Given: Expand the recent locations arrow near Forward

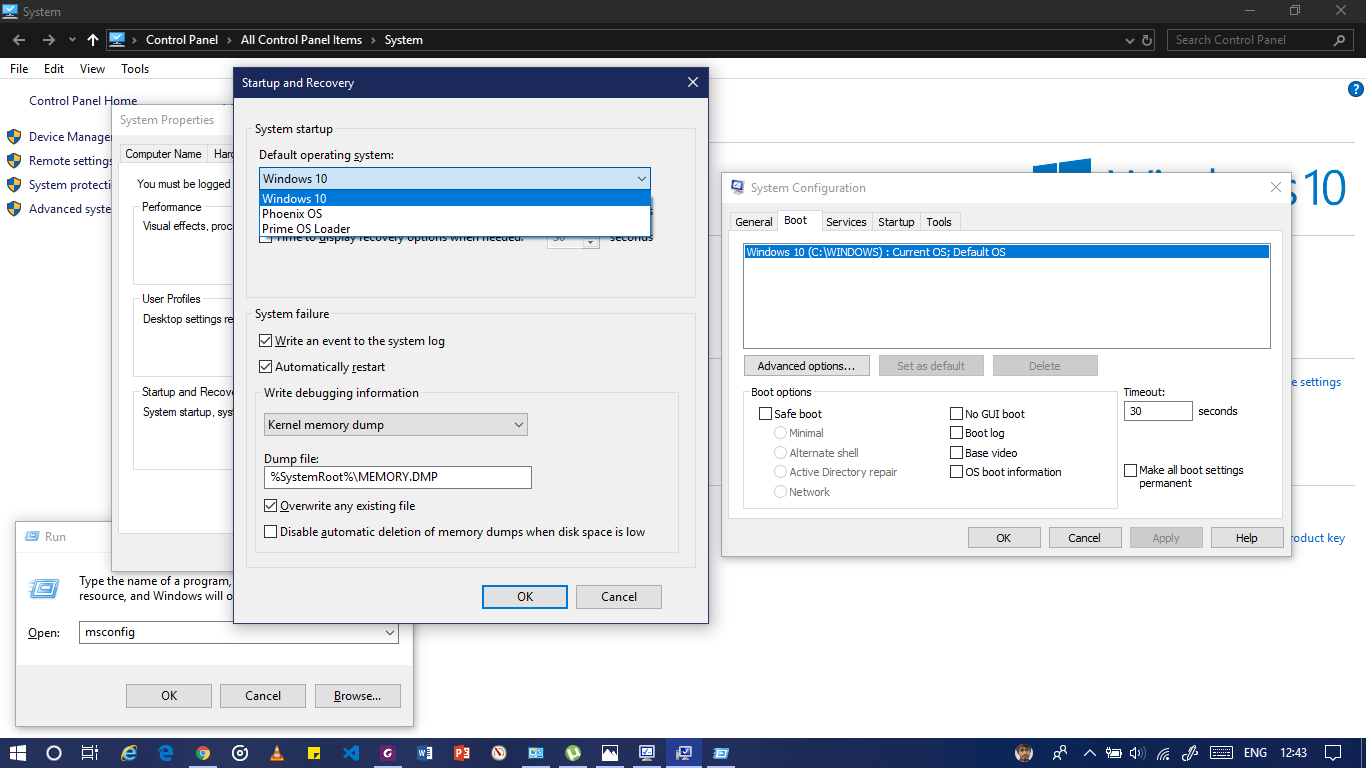Looking at the screenshot, I should click(72, 40).
